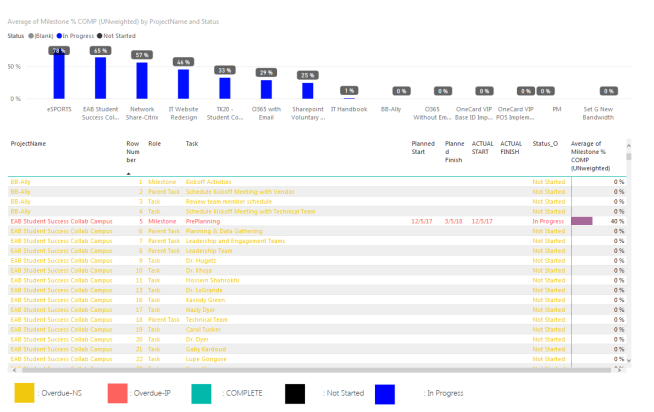Screen dimensions: 654x412
Task: Click the PrePlanning task cell
Action: [x=203, y=221]
